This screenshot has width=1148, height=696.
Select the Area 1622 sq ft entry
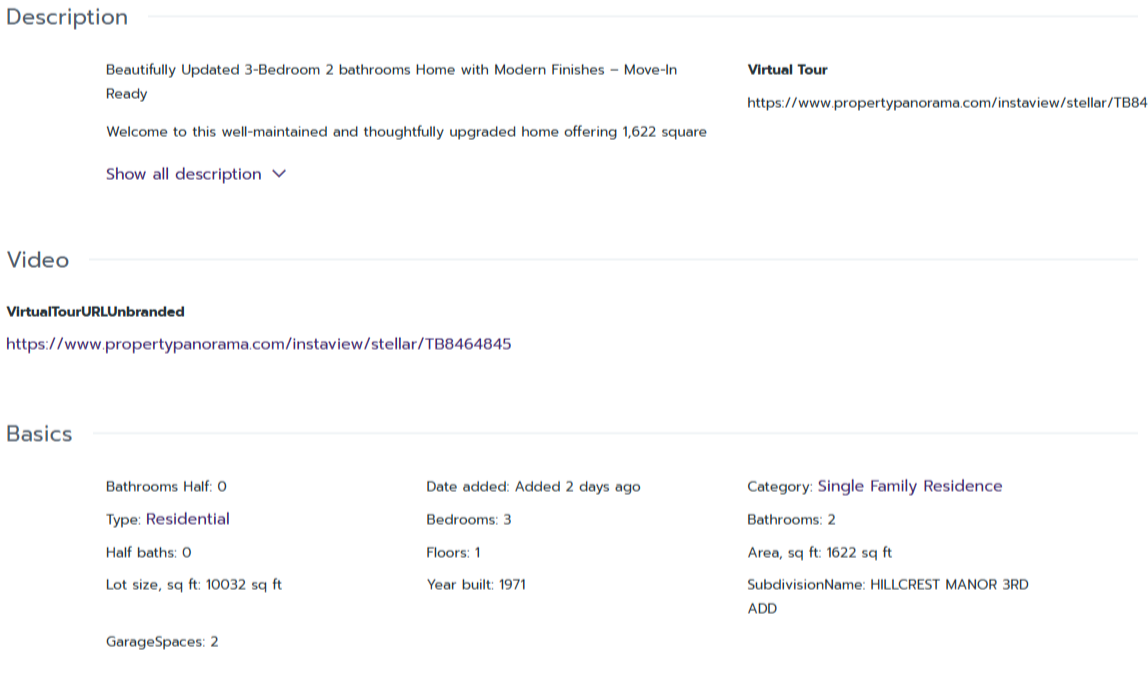(x=819, y=553)
